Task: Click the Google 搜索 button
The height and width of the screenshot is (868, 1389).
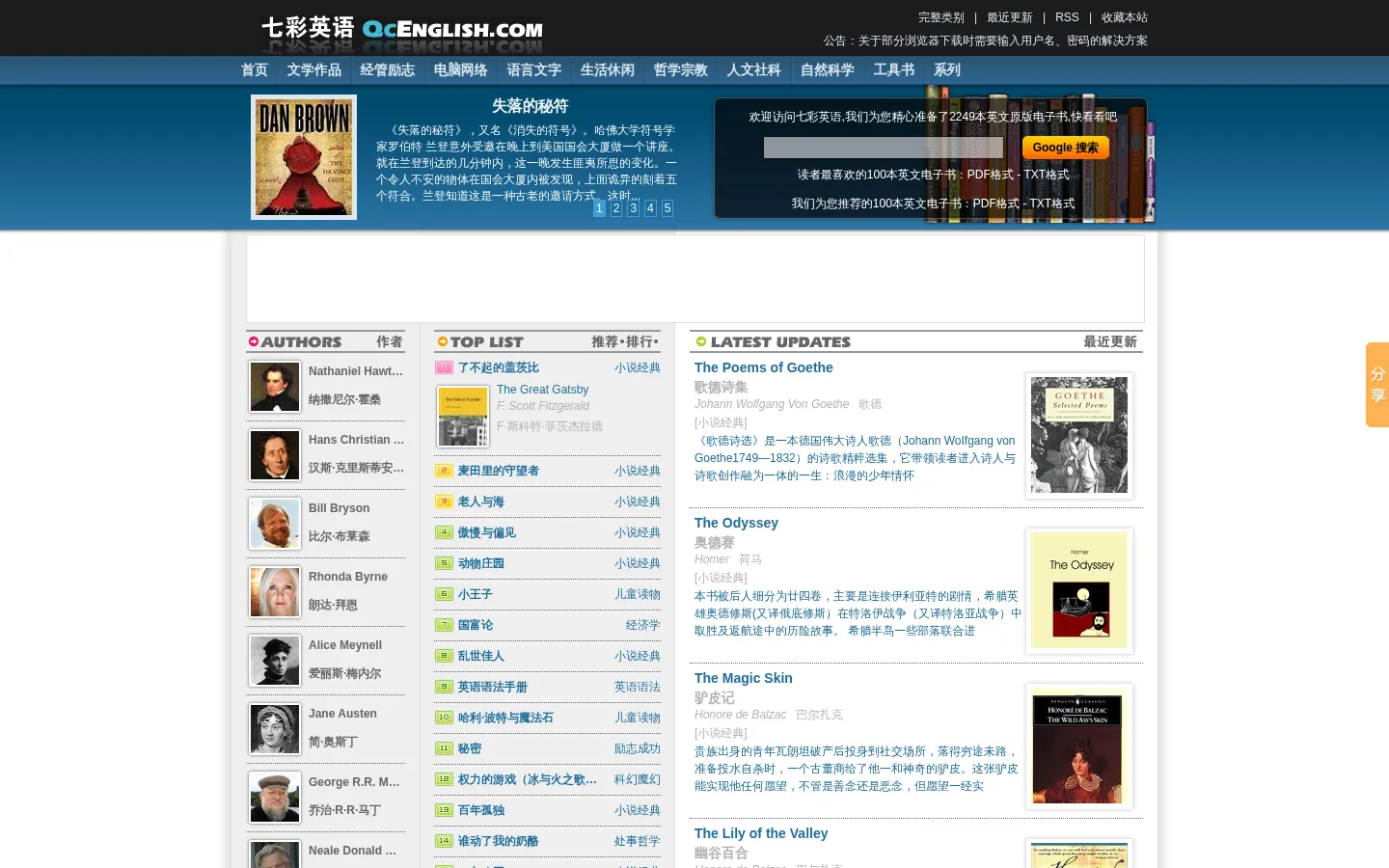Action: coord(1066,148)
